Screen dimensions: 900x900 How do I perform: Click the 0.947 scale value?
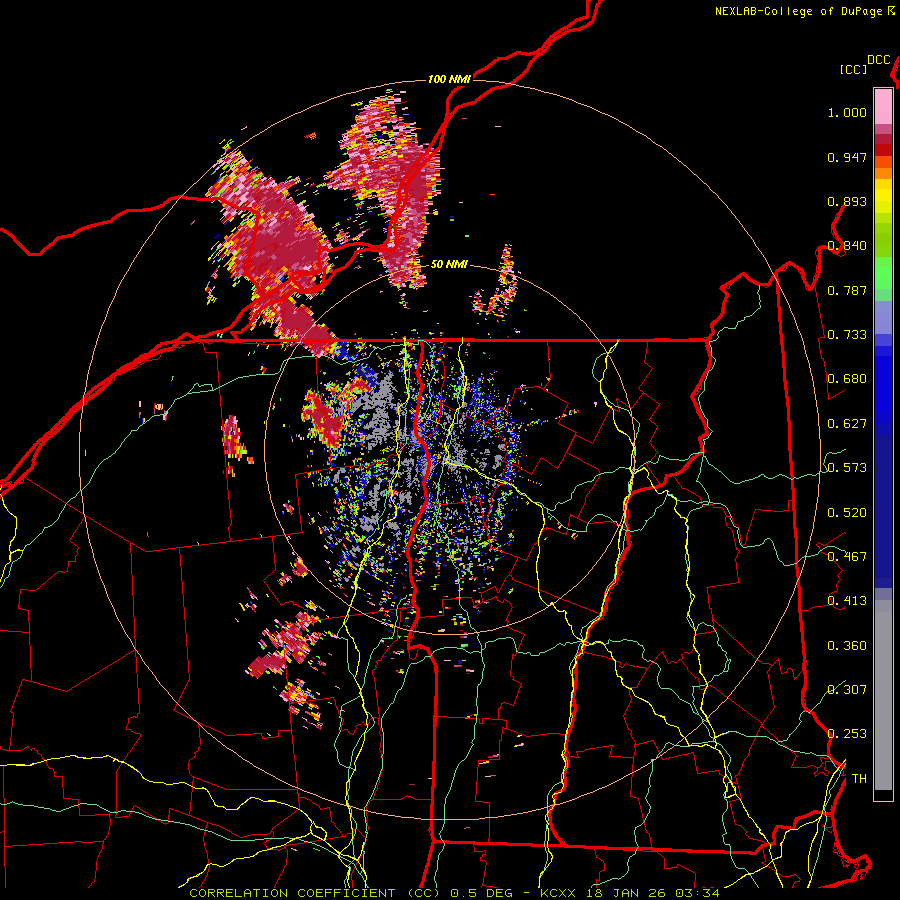point(847,157)
